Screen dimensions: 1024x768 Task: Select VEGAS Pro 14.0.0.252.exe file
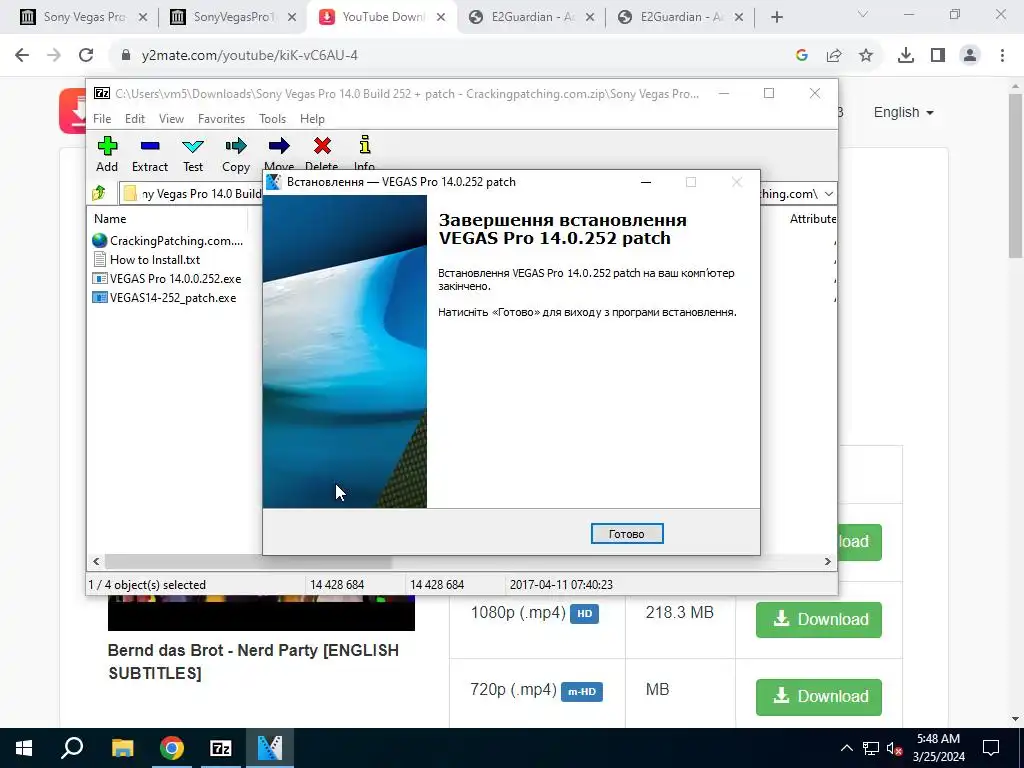pos(167,278)
